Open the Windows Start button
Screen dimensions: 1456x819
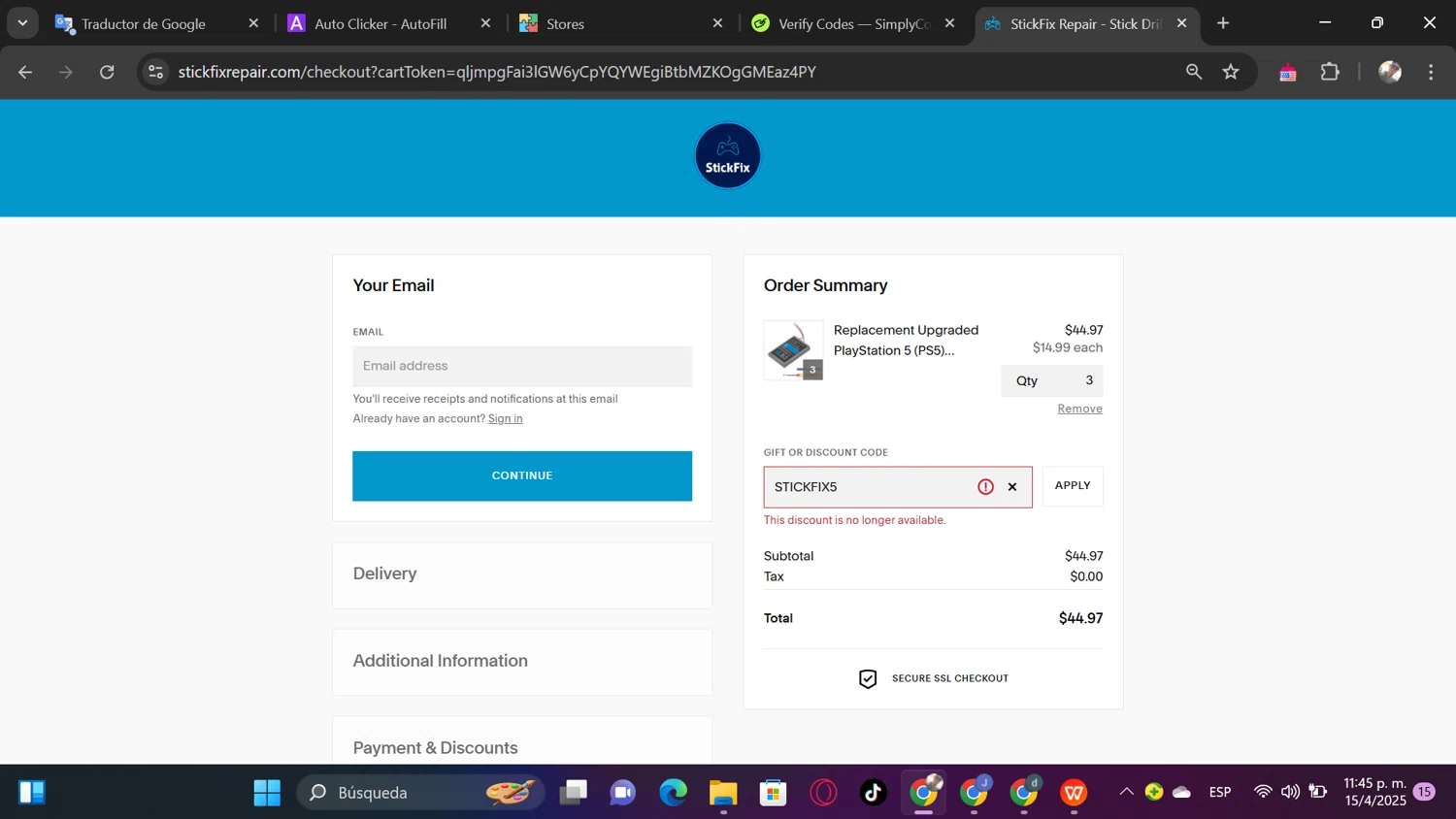click(x=267, y=793)
